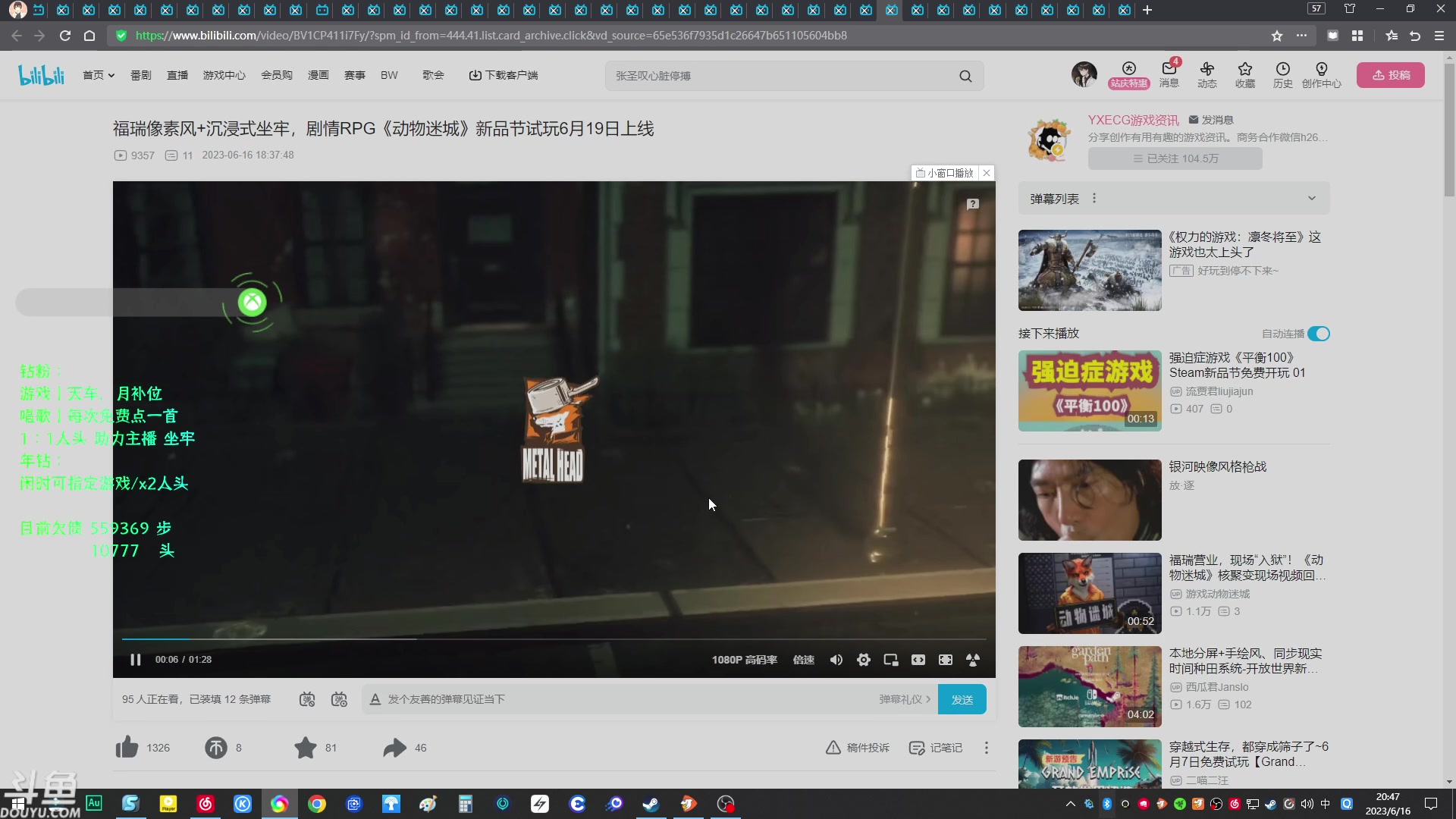Open 强迫症游戏《平衡100》 video thumbnail
1456x819 pixels.
[1090, 391]
